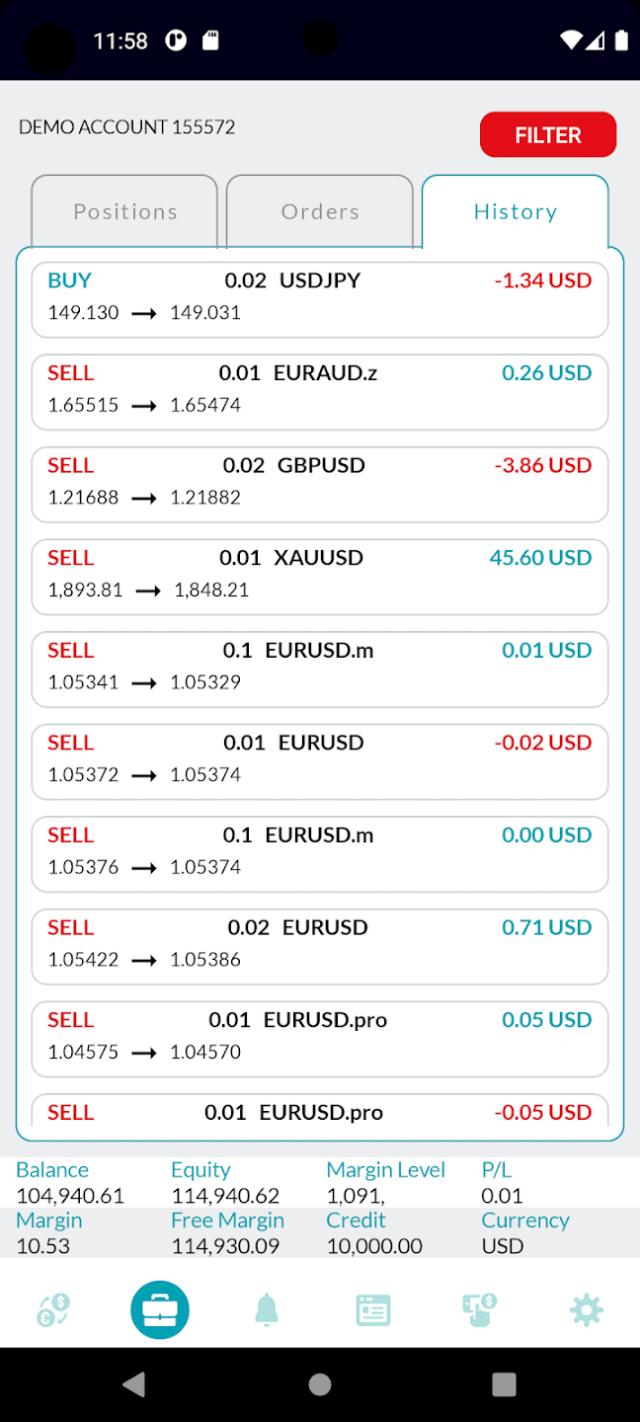Select the EURUSD 0.02 lot trade at 0.71 USD
Screen dimensions: 640x1422
coord(320,947)
